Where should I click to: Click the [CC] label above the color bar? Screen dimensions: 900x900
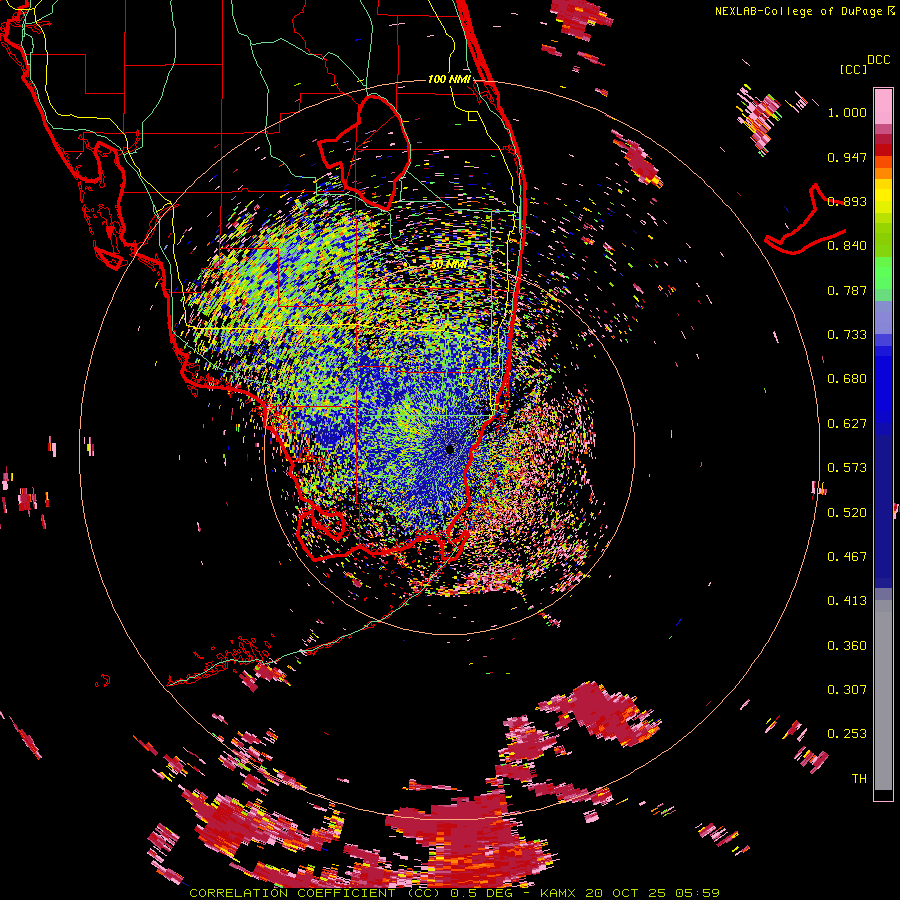(x=853, y=69)
